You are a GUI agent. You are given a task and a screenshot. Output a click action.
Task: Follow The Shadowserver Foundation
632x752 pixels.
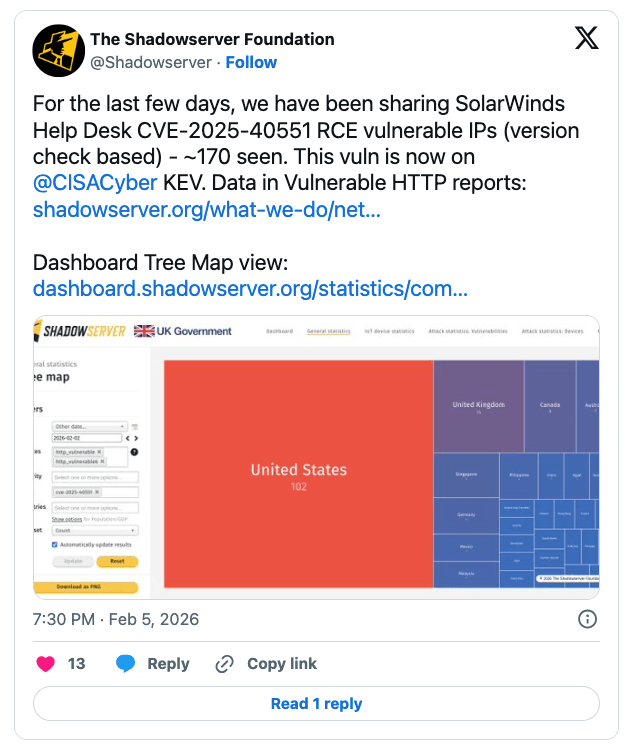[x=251, y=62]
